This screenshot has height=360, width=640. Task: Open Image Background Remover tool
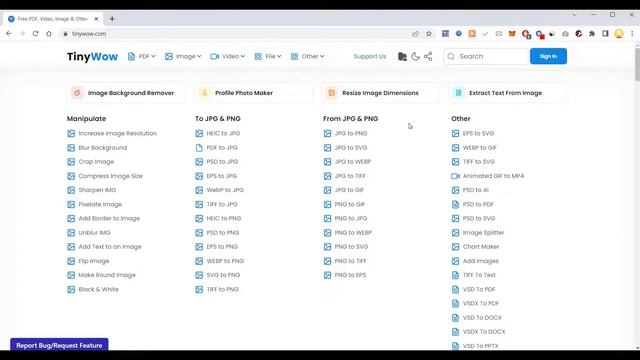tap(126, 93)
